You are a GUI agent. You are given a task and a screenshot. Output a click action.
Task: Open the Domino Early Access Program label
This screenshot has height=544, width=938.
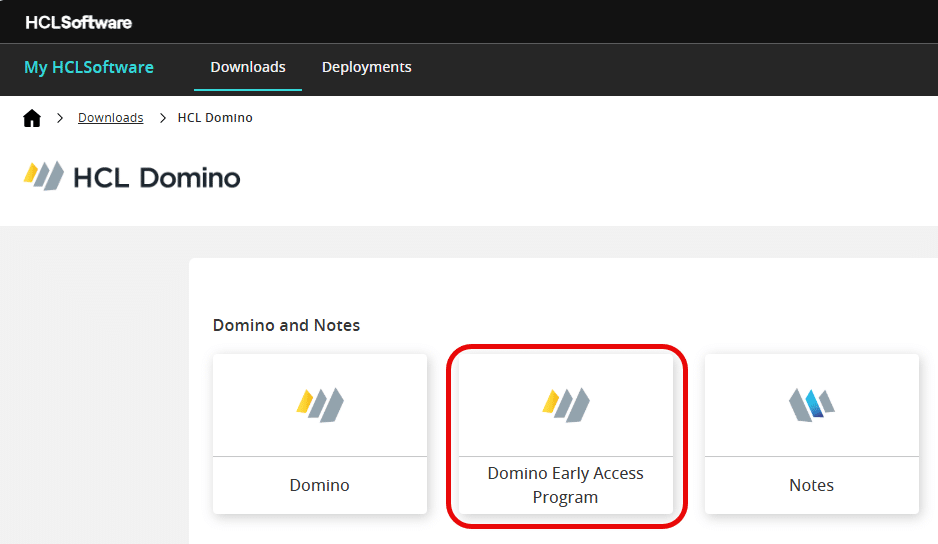point(566,485)
